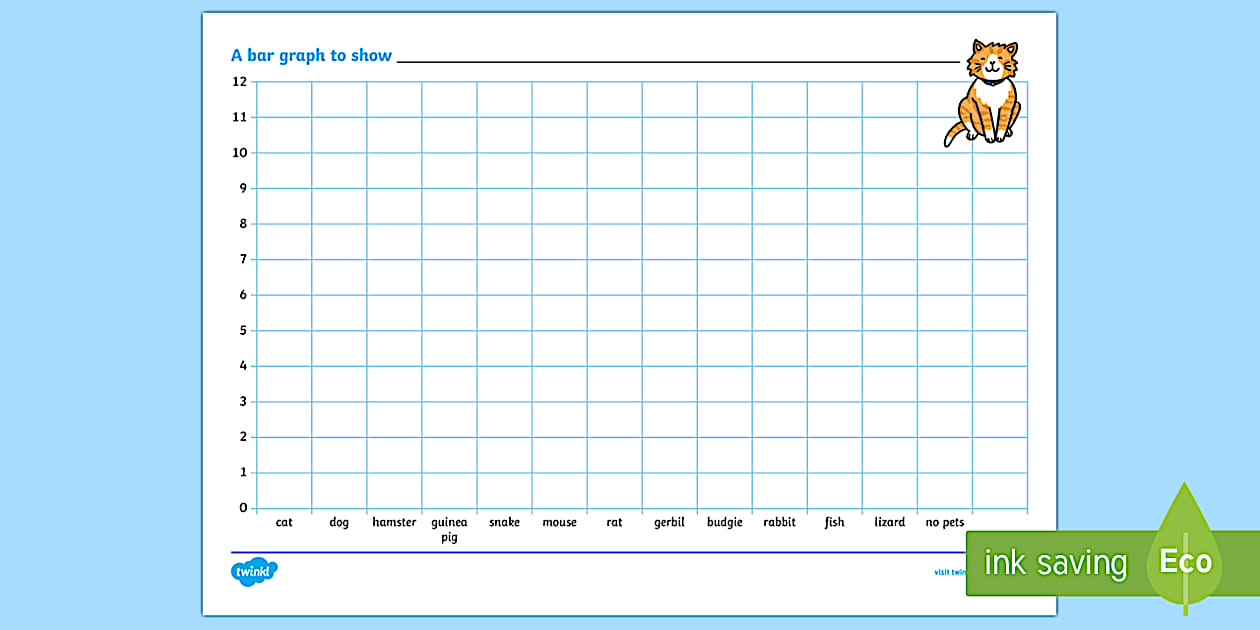Select the 'guinea pig' axis label
Screen dimensions: 1260x630
(449, 528)
